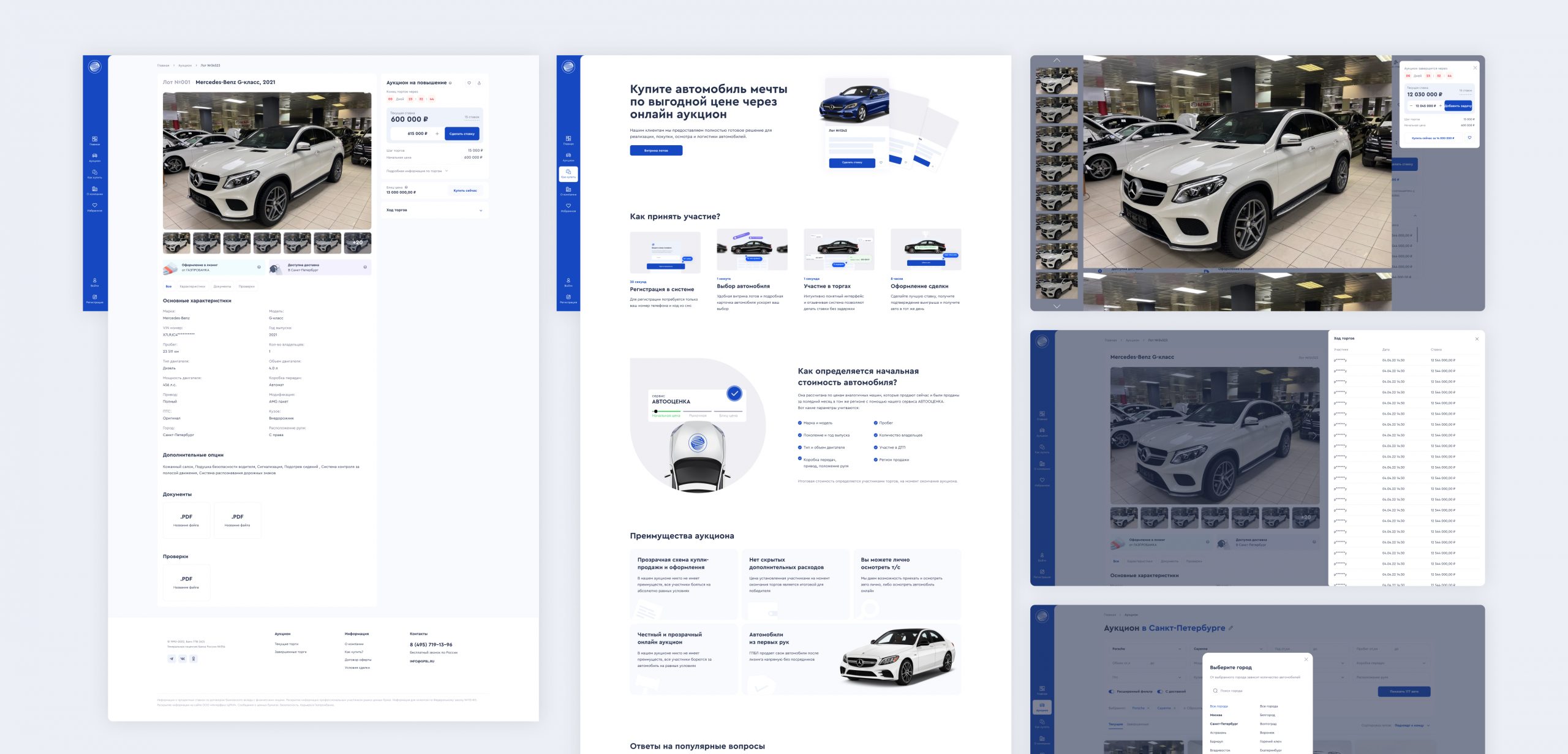The width and height of the screenshot is (1568, 754).
Task: Select highlighted Как купить in landing page sidebar
Action: point(568,174)
